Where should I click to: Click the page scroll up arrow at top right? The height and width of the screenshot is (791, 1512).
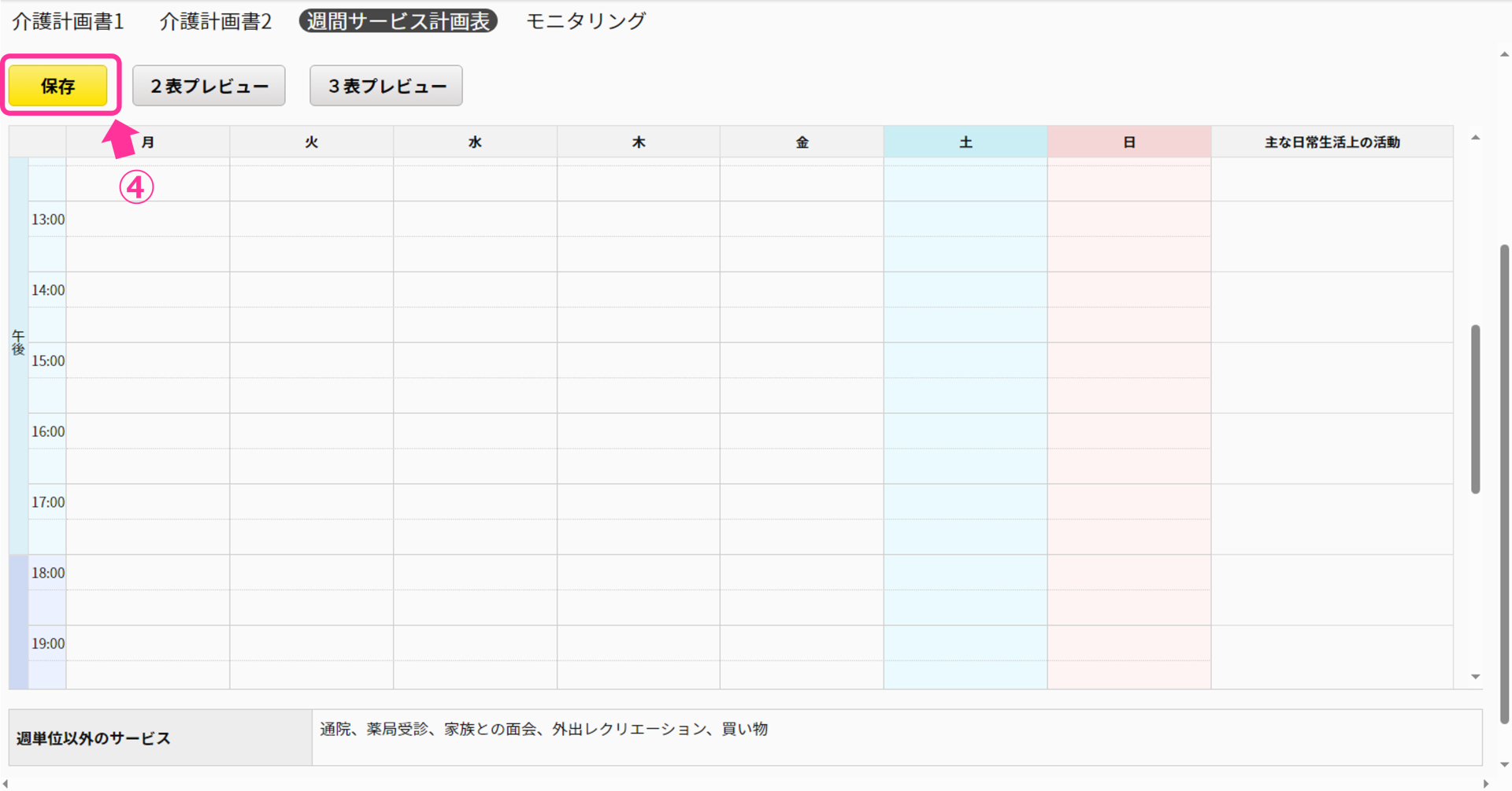click(1504, 54)
